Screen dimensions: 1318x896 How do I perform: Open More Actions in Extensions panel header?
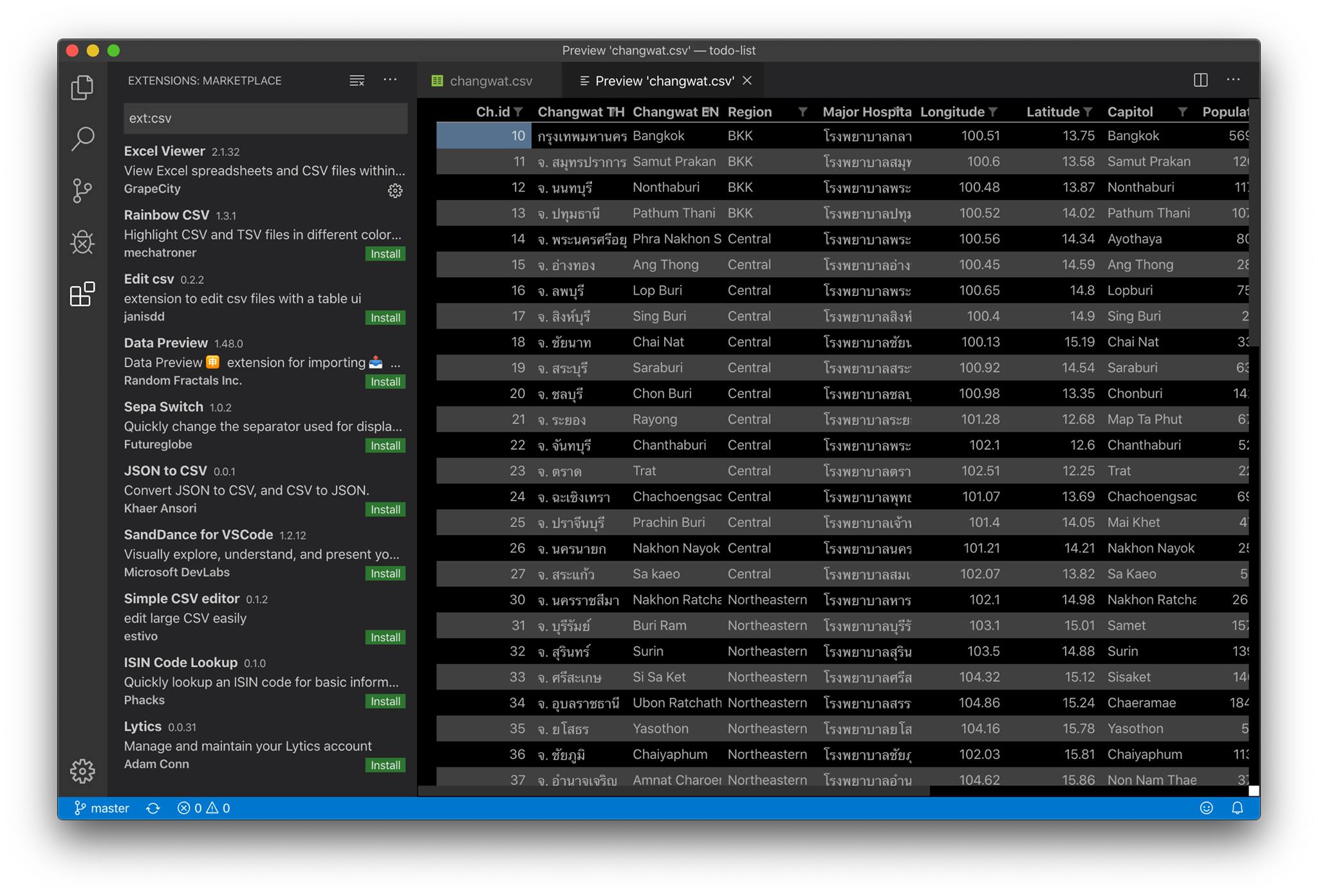click(390, 80)
